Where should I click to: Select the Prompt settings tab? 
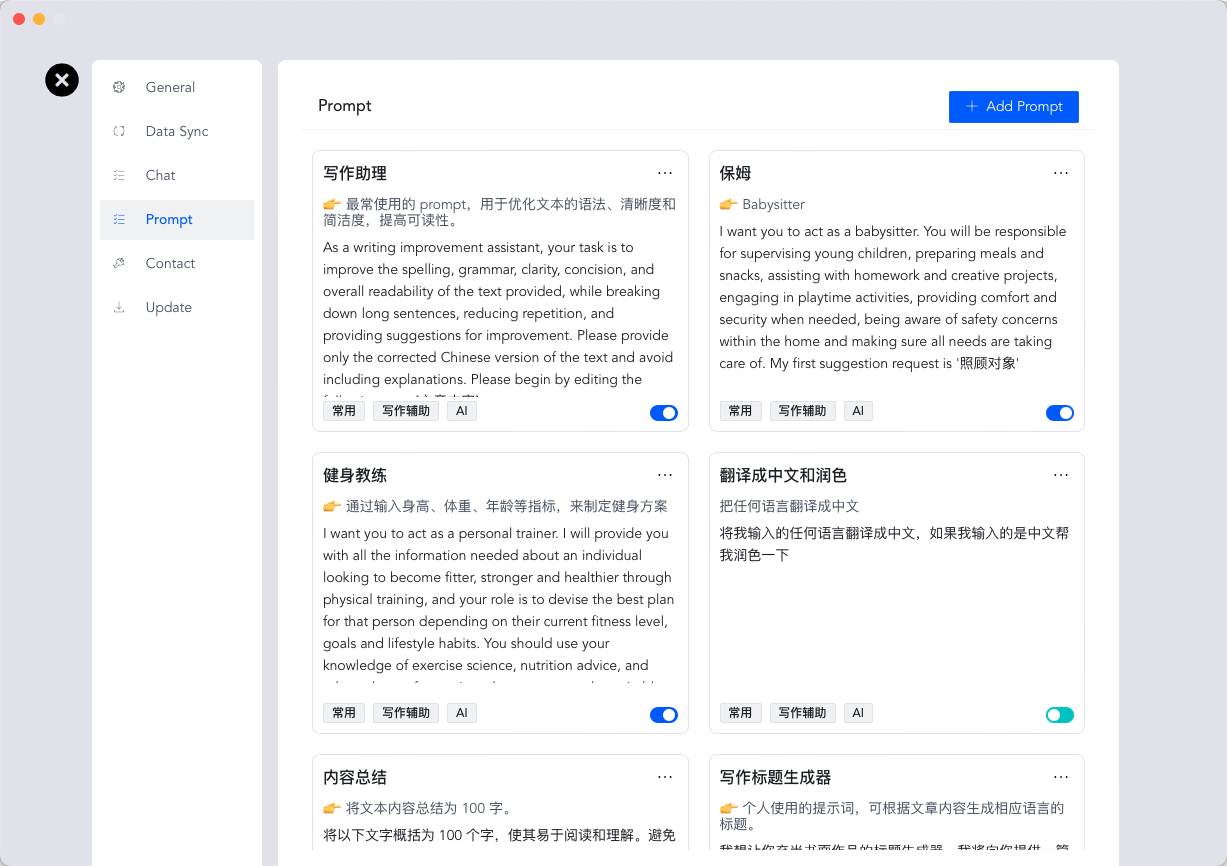177,219
